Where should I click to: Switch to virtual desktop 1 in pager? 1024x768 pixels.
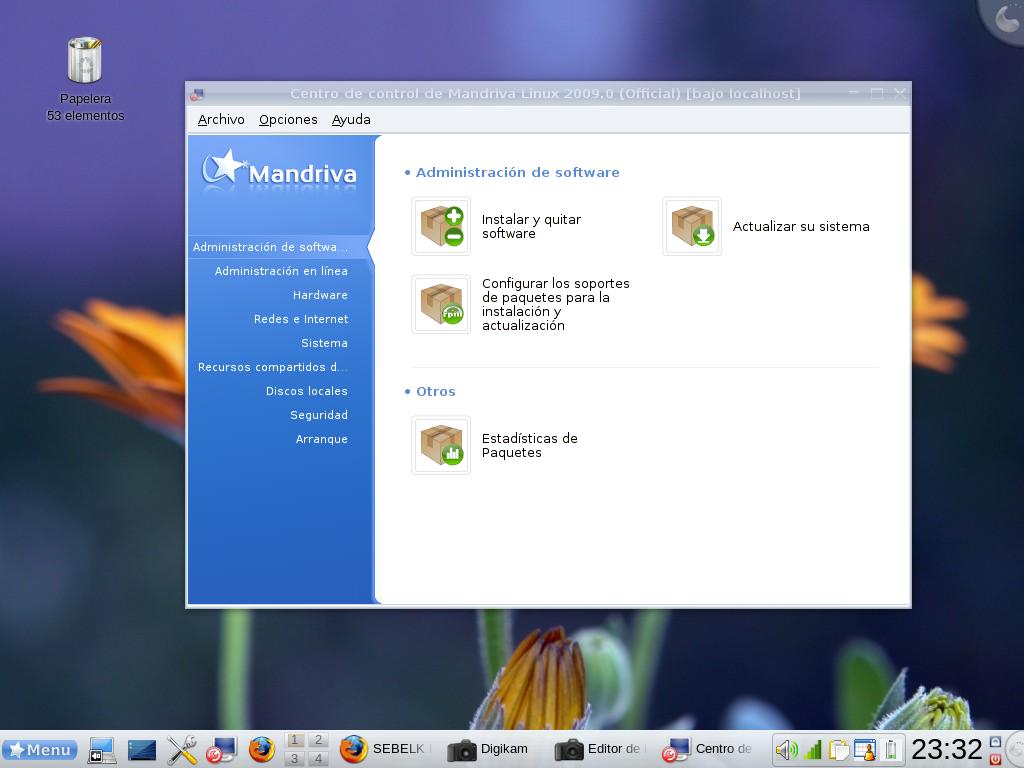pos(295,740)
